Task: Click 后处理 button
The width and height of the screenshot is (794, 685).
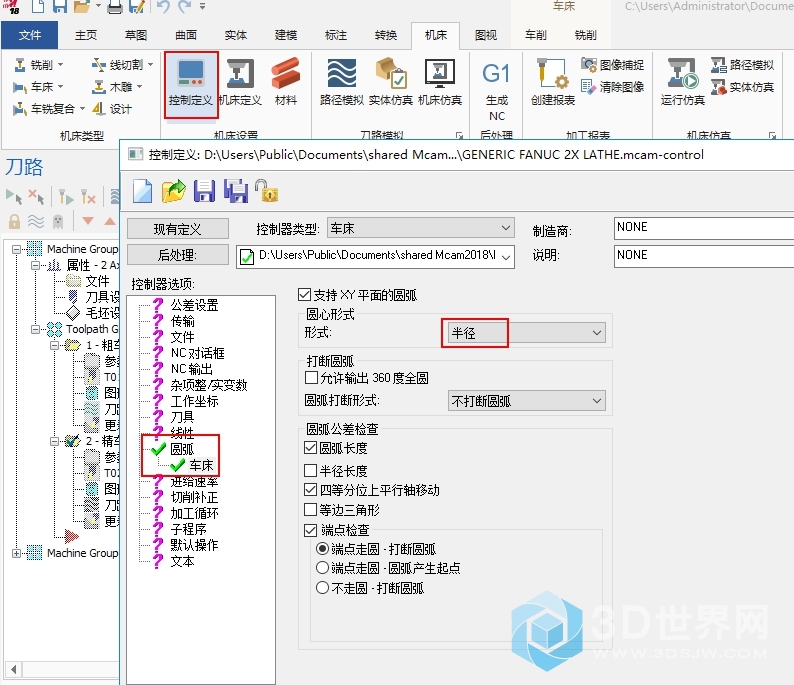Action: click(x=178, y=255)
